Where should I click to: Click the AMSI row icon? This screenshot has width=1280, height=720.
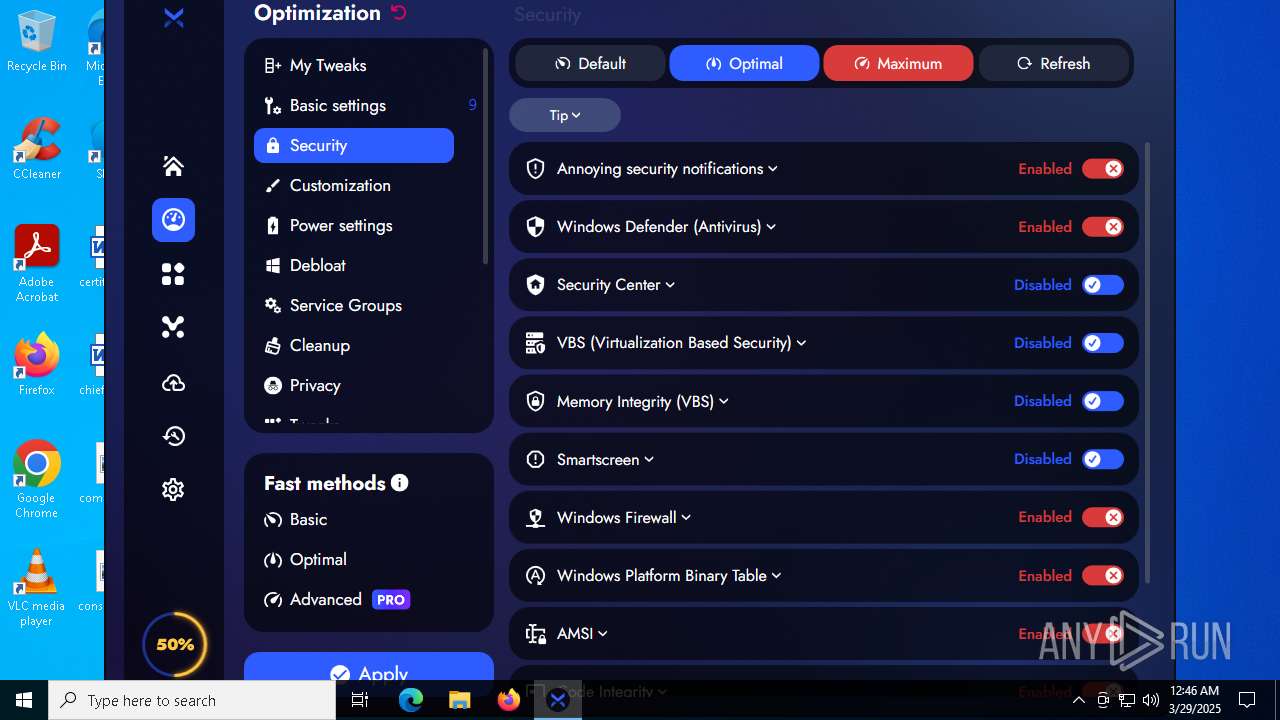coord(535,634)
